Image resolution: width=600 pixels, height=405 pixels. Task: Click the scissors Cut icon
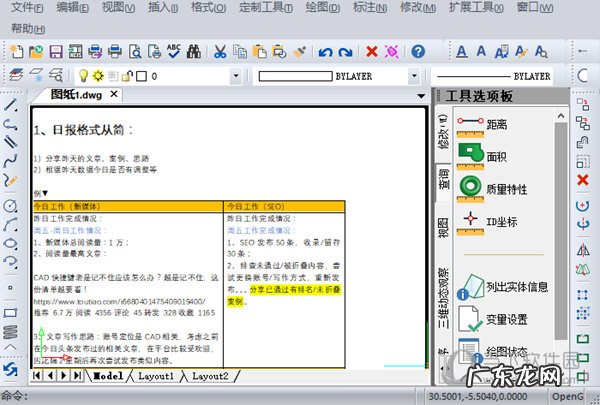tap(220, 51)
